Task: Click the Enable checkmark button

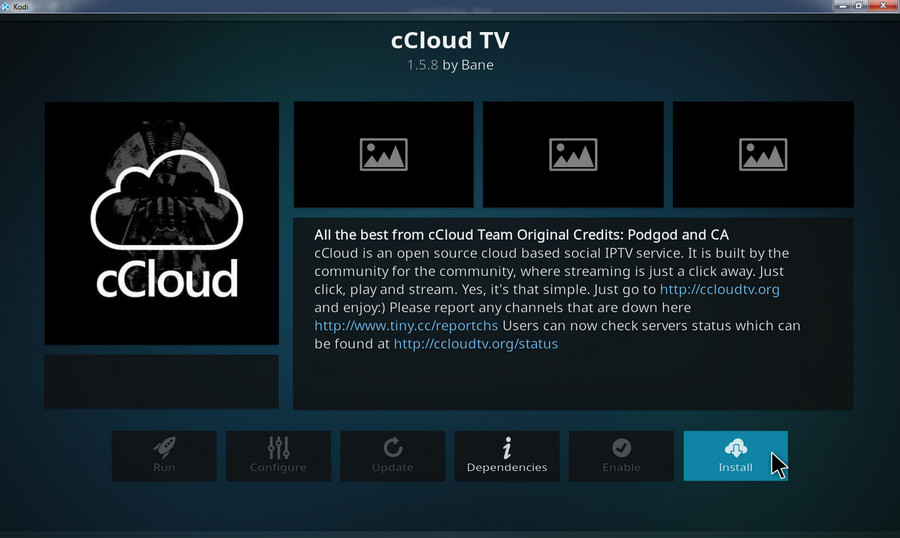Action: (621, 456)
